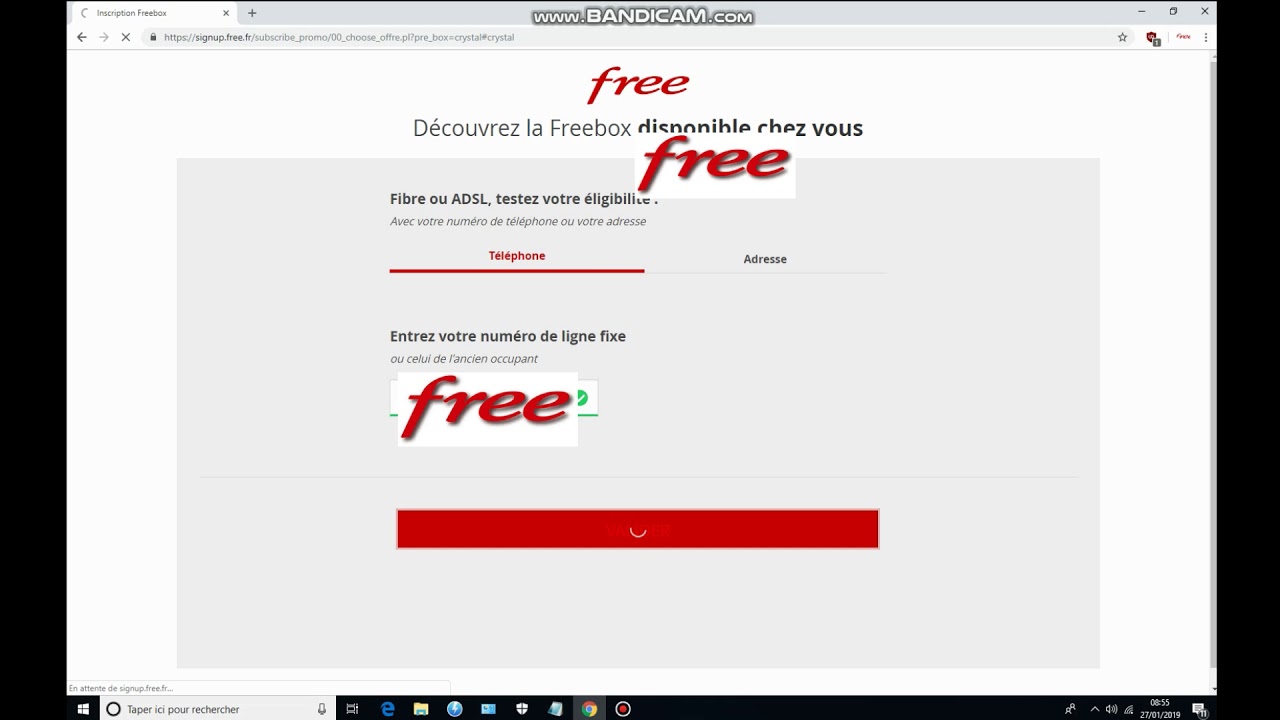Open the blue round app on taskbar

tap(455, 709)
